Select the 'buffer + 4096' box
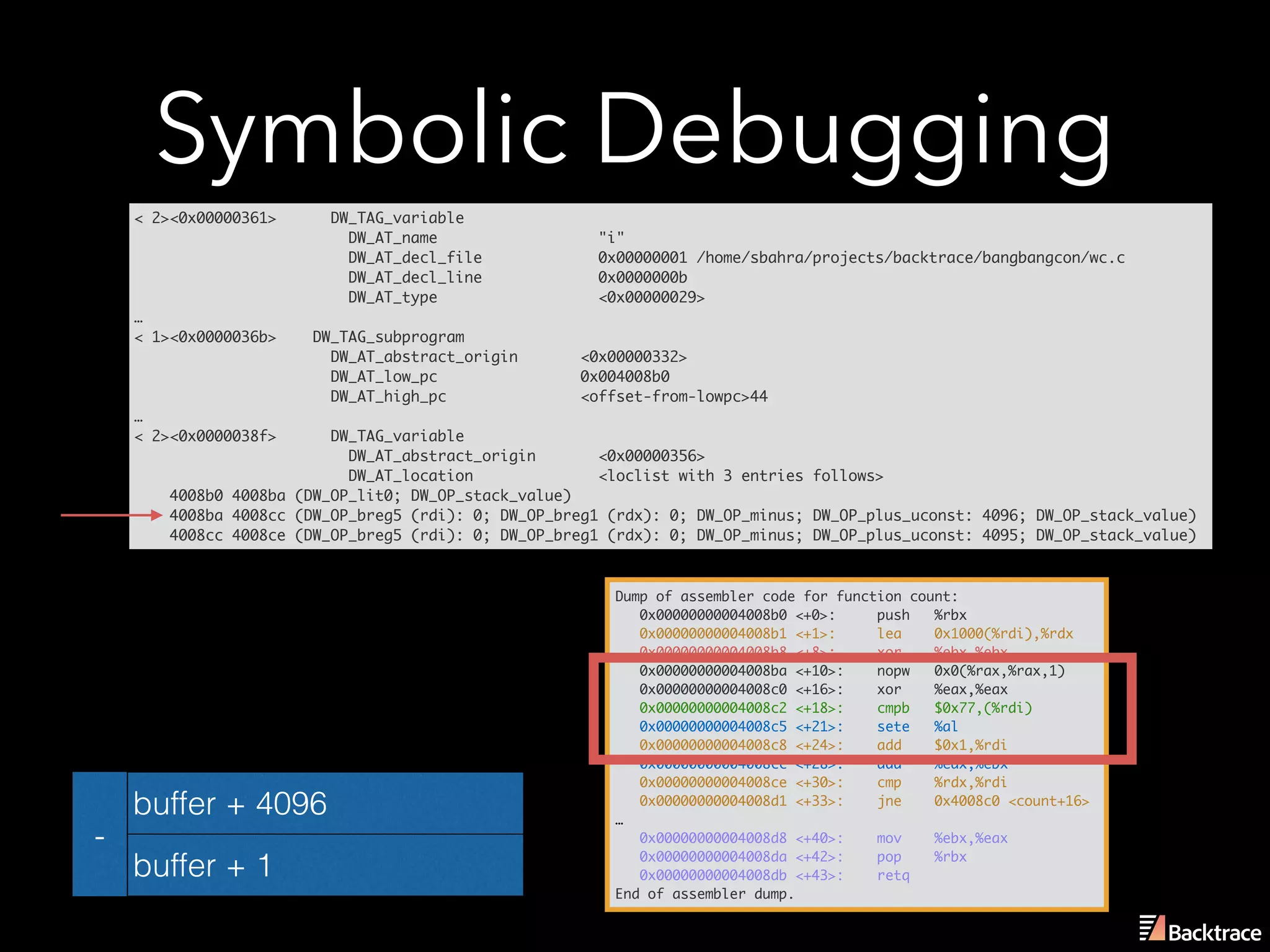Image resolution: width=1270 pixels, height=952 pixels. pos(325,803)
